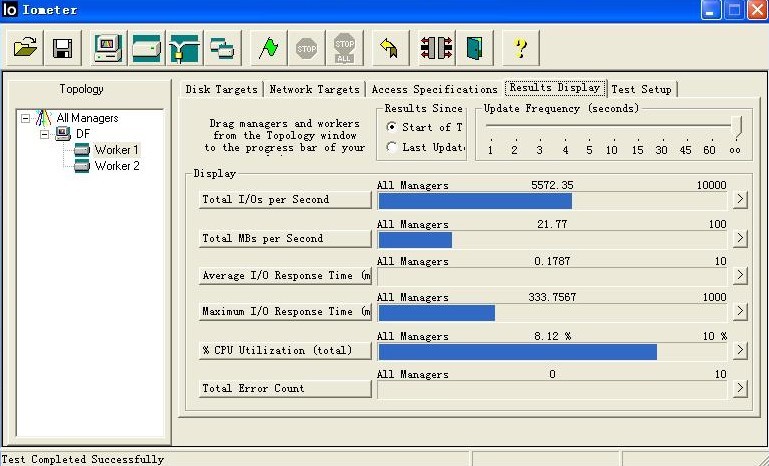Duplicate the selected worker
Image resolution: width=769 pixels, height=466 pixels.
pyautogui.click(x=222, y=48)
